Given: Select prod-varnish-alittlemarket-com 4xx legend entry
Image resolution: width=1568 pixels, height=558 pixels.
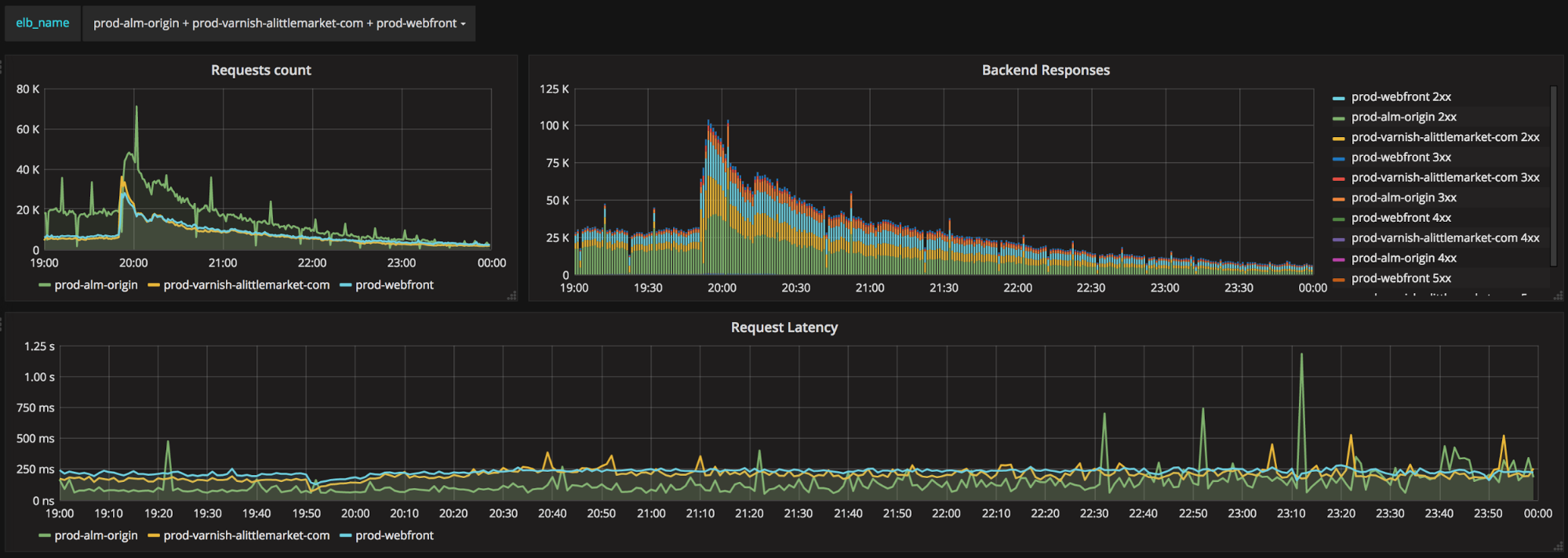Looking at the screenshot, I should point(1445,237).
